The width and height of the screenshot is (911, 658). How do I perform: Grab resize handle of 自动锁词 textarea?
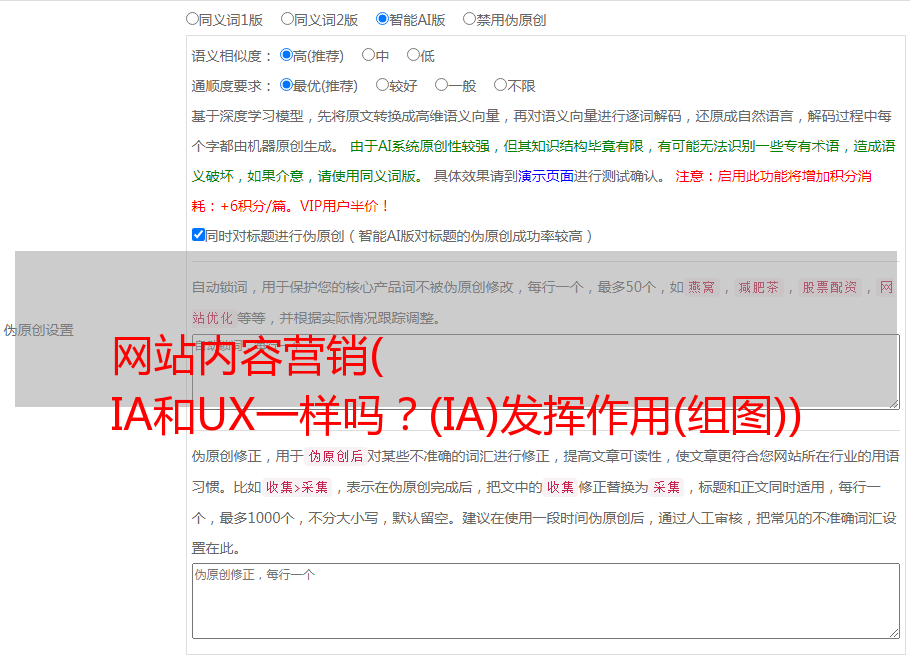(x=894, y=404)
